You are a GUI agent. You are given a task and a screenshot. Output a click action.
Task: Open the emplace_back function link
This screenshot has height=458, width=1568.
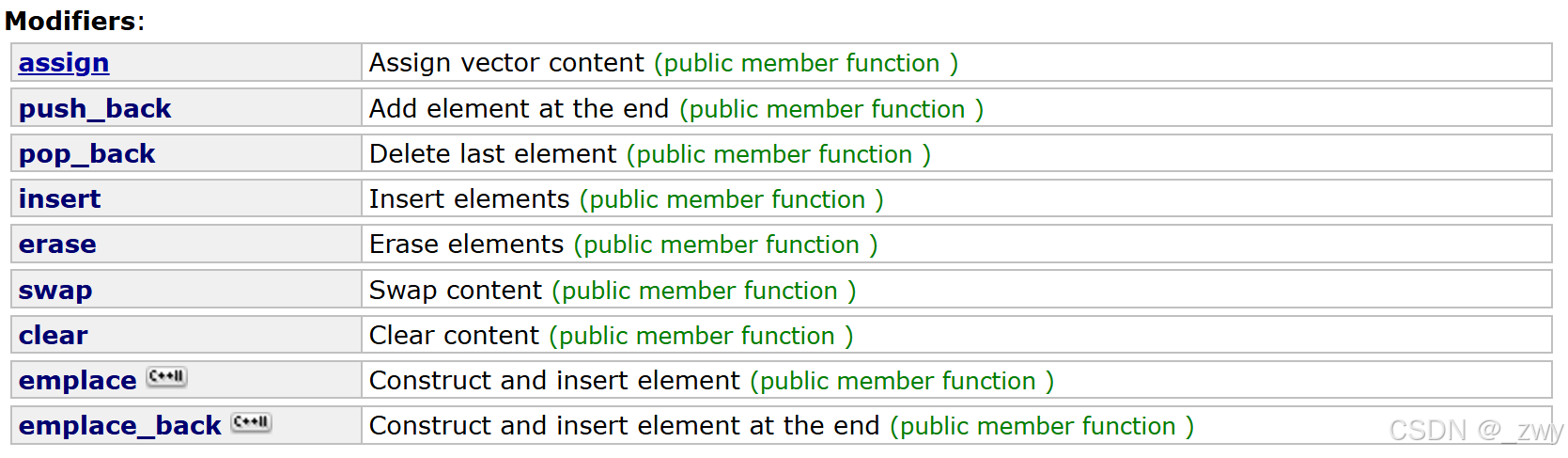(x=119, y=426)
